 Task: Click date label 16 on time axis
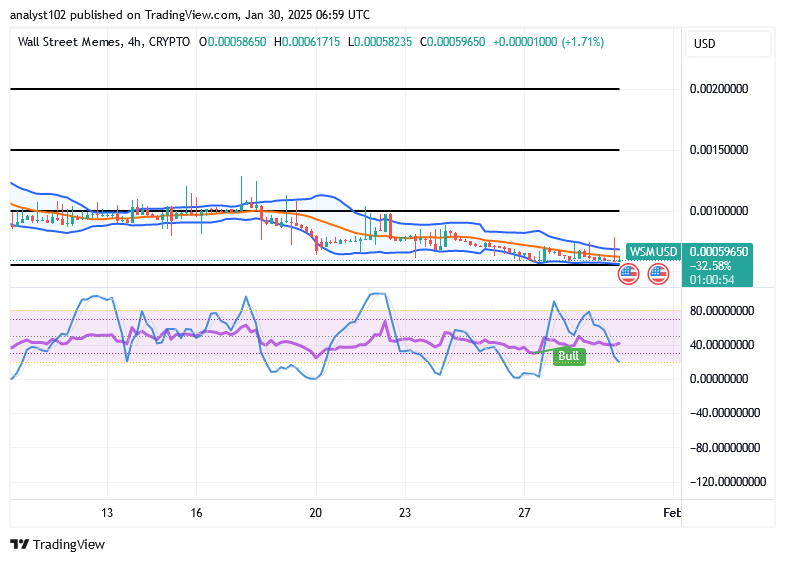(x=196, y=513)
